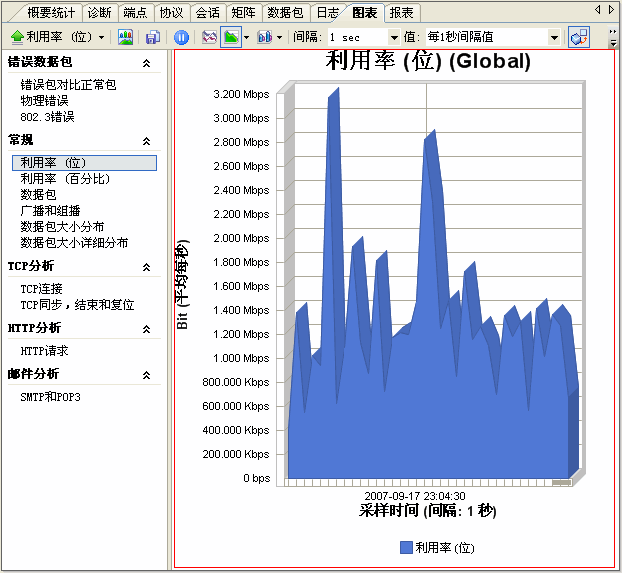Screen dimensions: 622x573
Task: Switch to the 矩阵 tab
Action: pyautogui.click(x=244, y=13)
